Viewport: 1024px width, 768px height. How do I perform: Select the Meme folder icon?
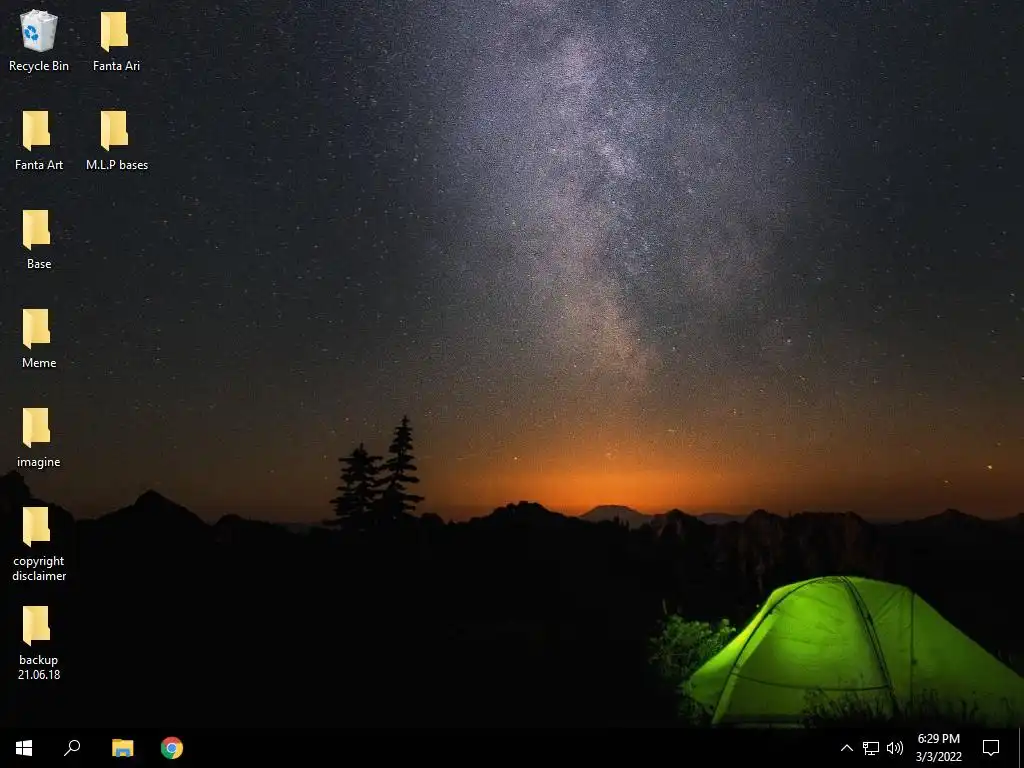(38, 329)
